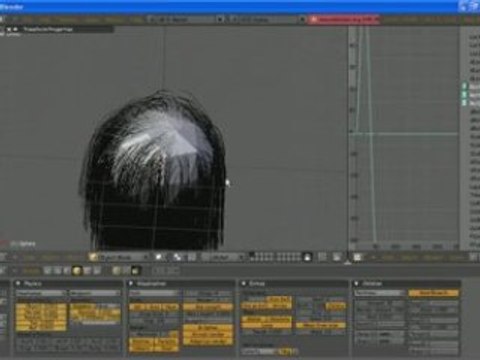This screenshot has height=360, width=480.
Task: Click the IPO window type icon in its header
Action: [x=358, y=257]
